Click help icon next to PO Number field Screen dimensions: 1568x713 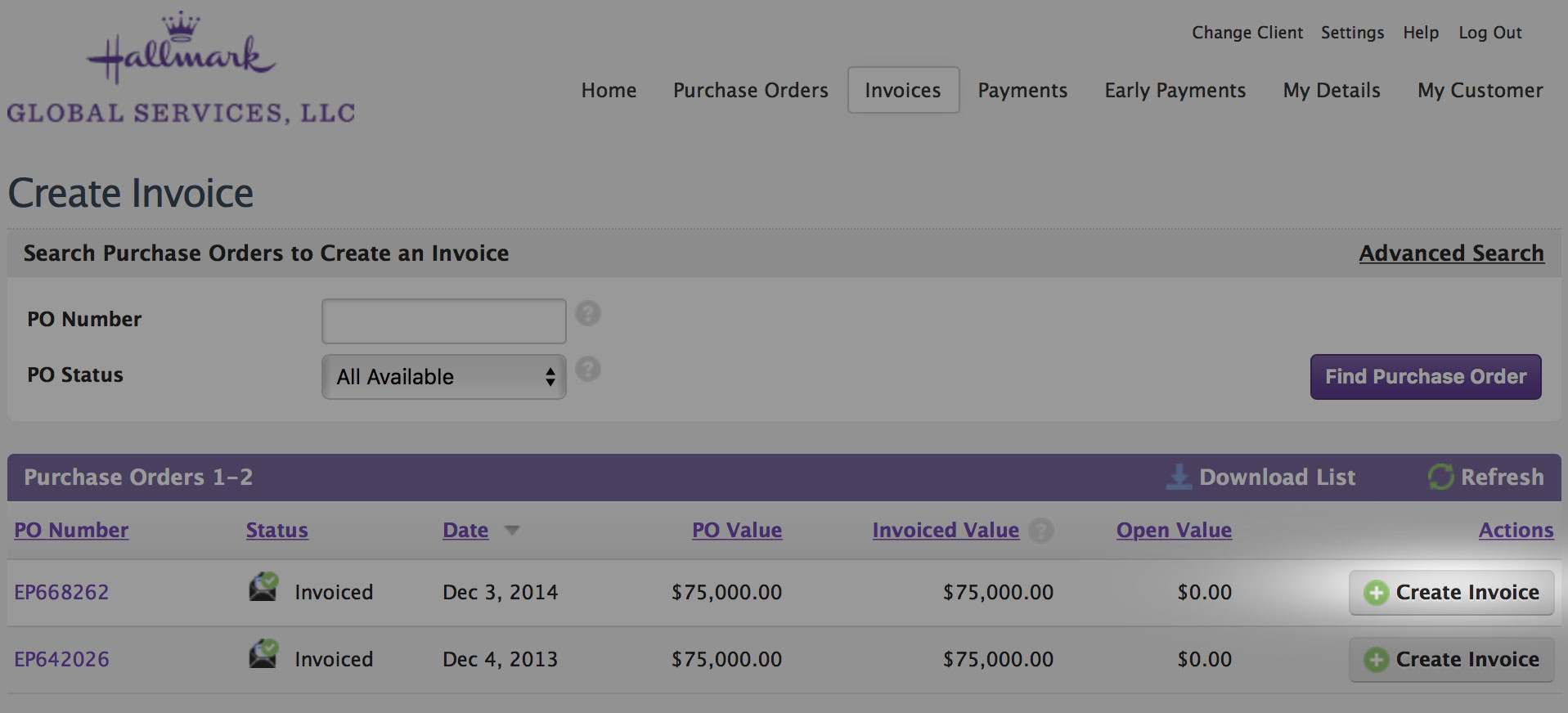[x=588, y=313]
